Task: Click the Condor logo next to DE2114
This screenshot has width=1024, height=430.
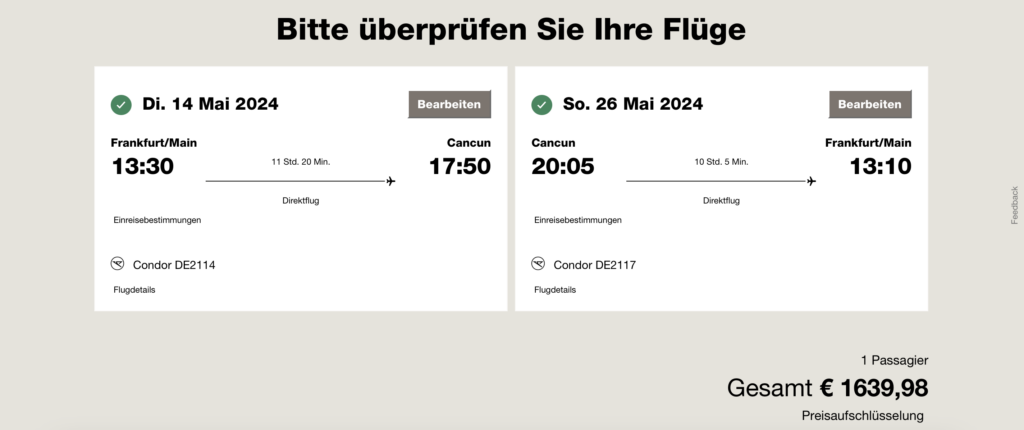Action: pos(118,265)
